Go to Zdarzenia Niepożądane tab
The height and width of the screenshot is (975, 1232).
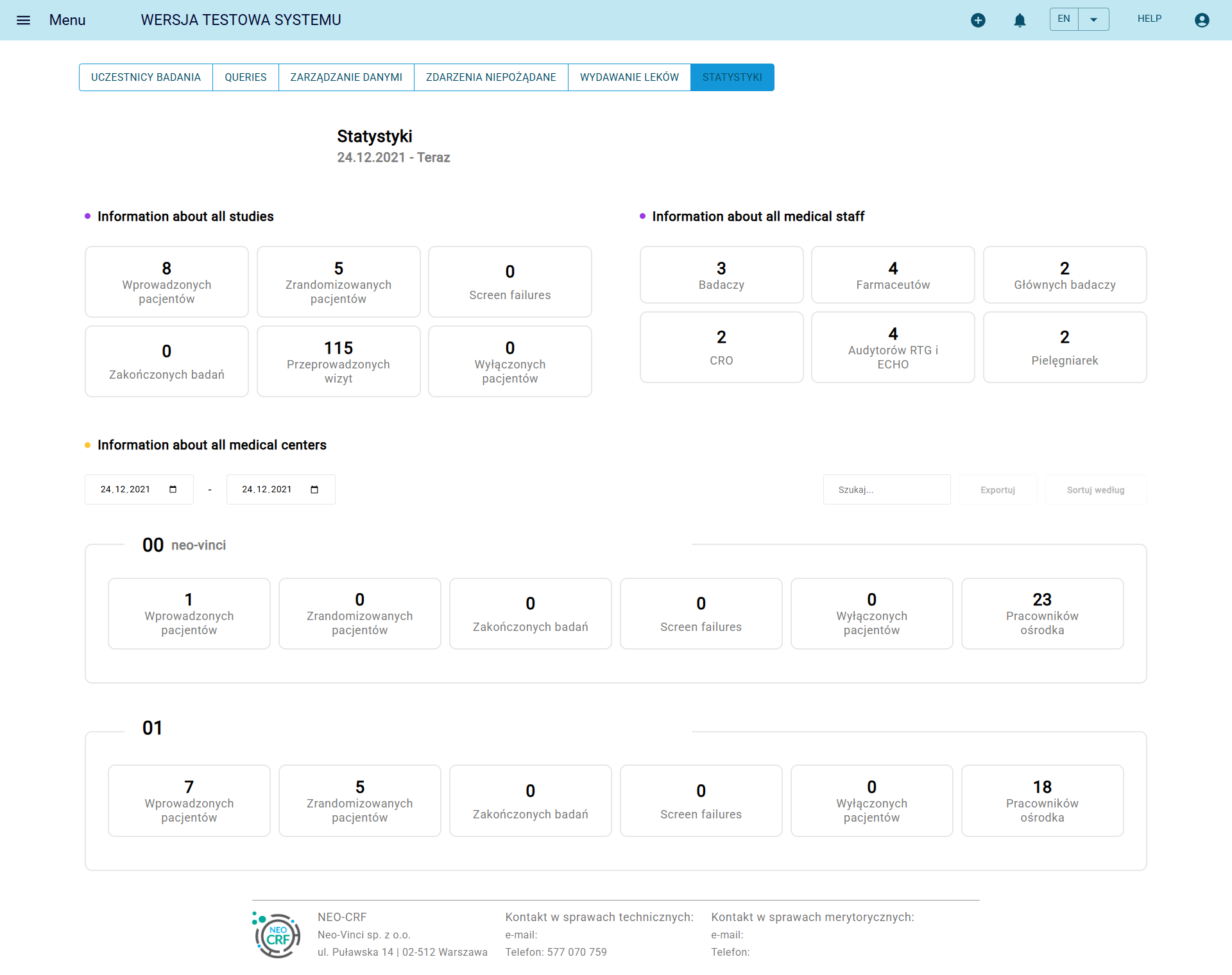tap(491, 77)
